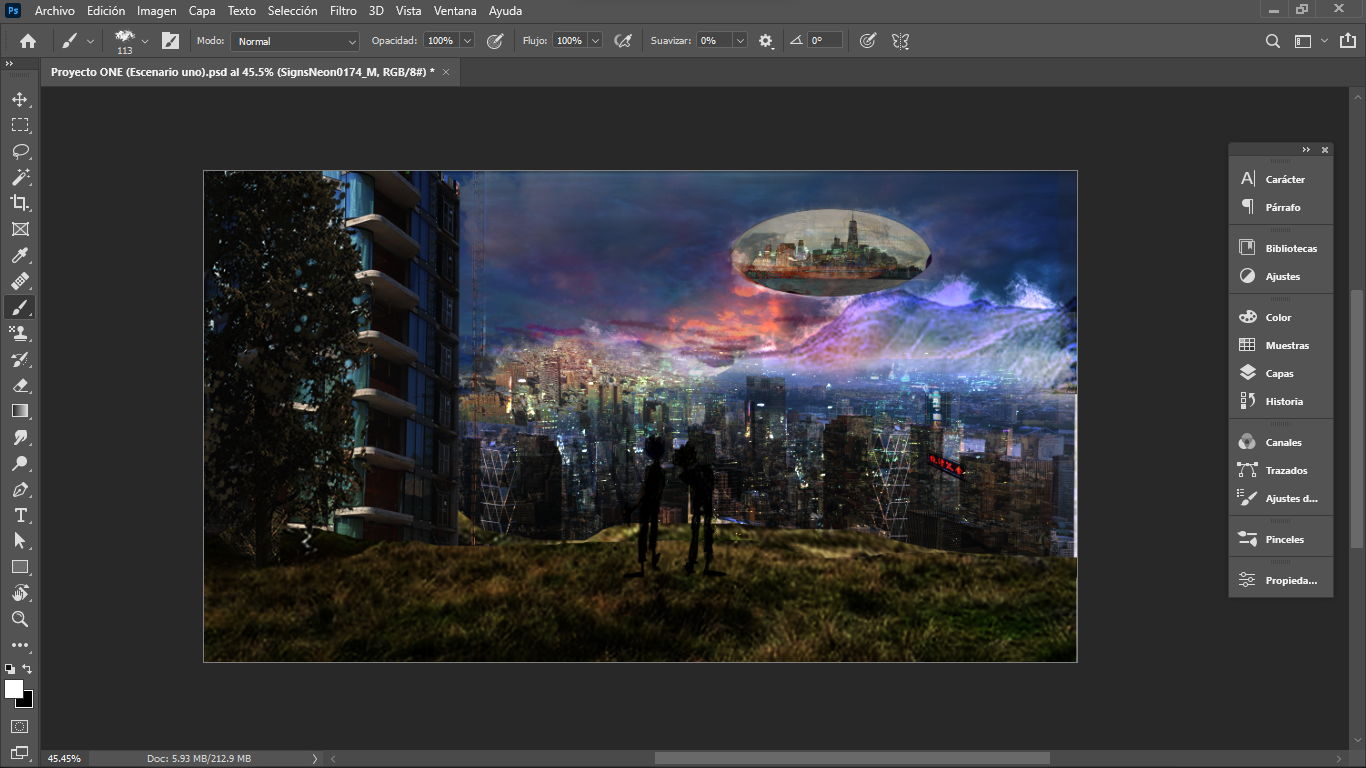Select the Eyedropper tool
Screen dimensions: 1366x768
pyautogui.click(x=20, y=256)
